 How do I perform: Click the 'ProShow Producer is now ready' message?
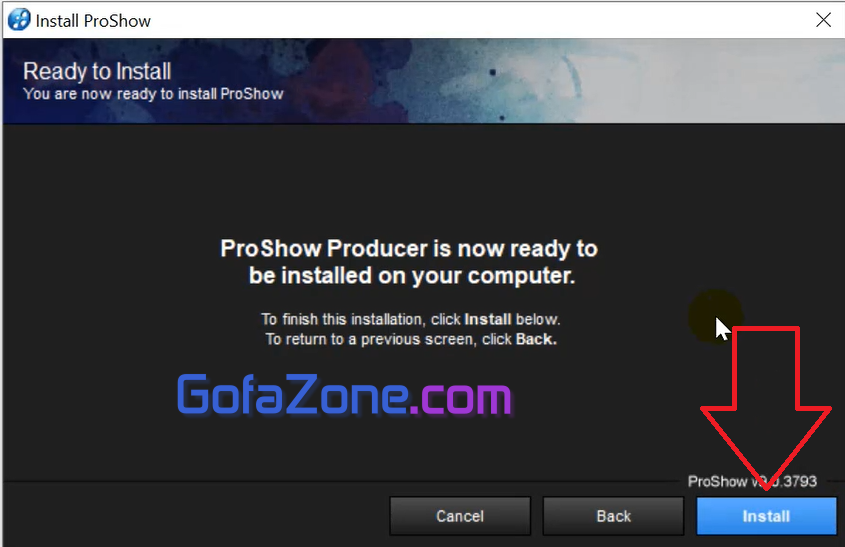tap(410, 262)
